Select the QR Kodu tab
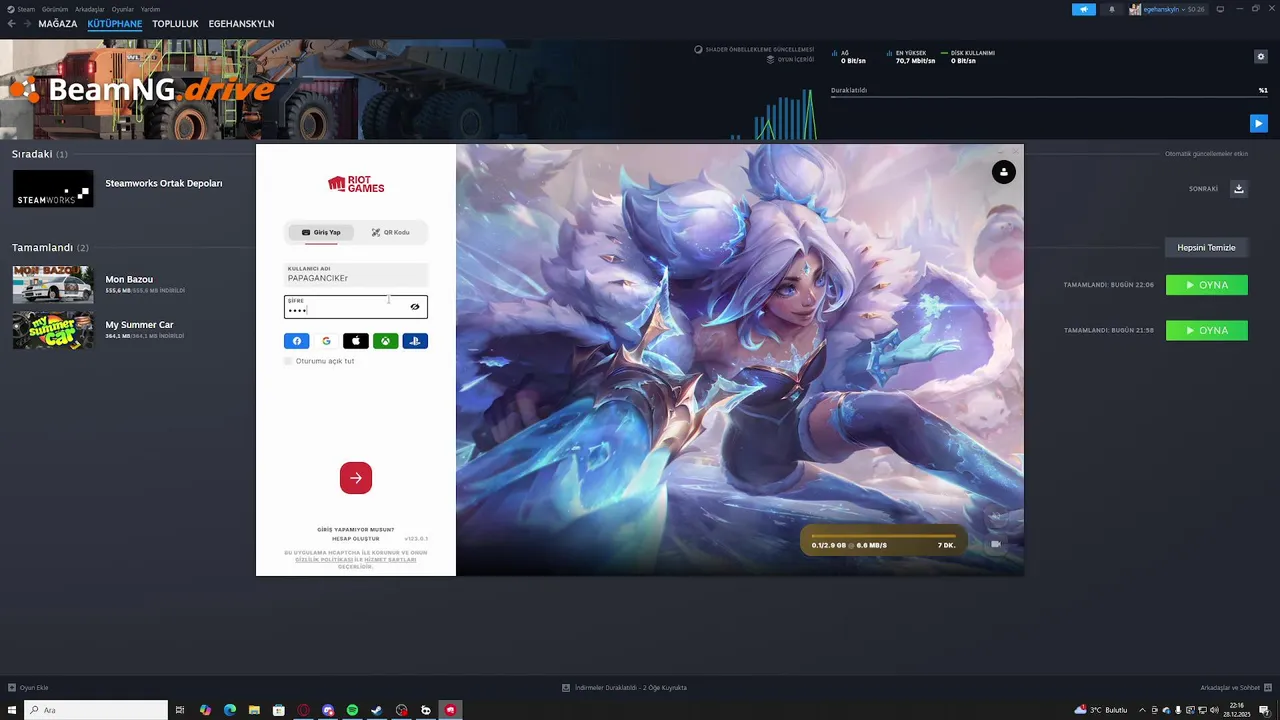Image resolution: width=1280 pixels, height=720 pixels. click(390, 232)
